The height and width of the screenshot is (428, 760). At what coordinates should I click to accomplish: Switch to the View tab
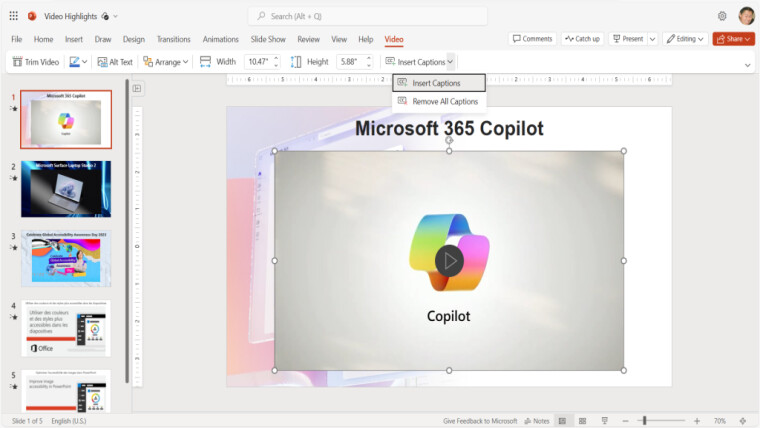click(339, 39)
